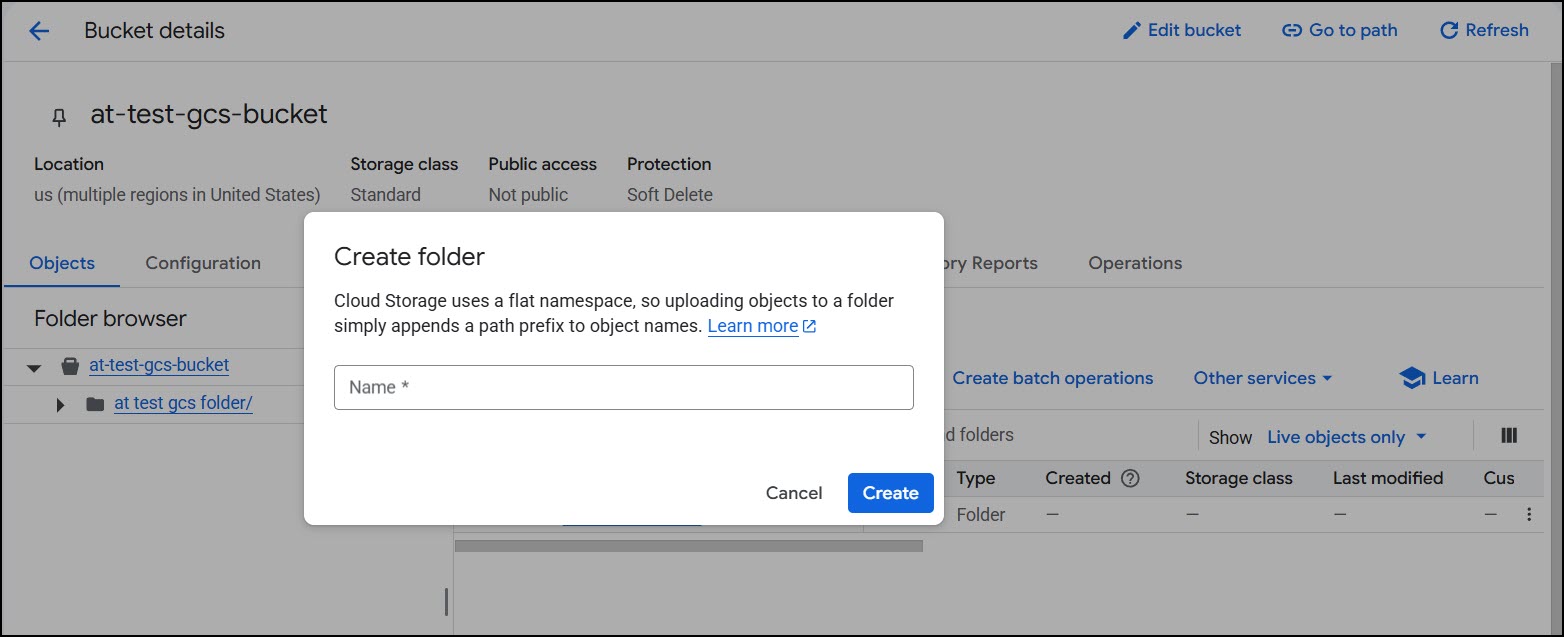The width and height of the screenshot is (1564, 637).
Task: Open at-test-gcs-bucket in folder browser
Action: [x=159, y=365]
